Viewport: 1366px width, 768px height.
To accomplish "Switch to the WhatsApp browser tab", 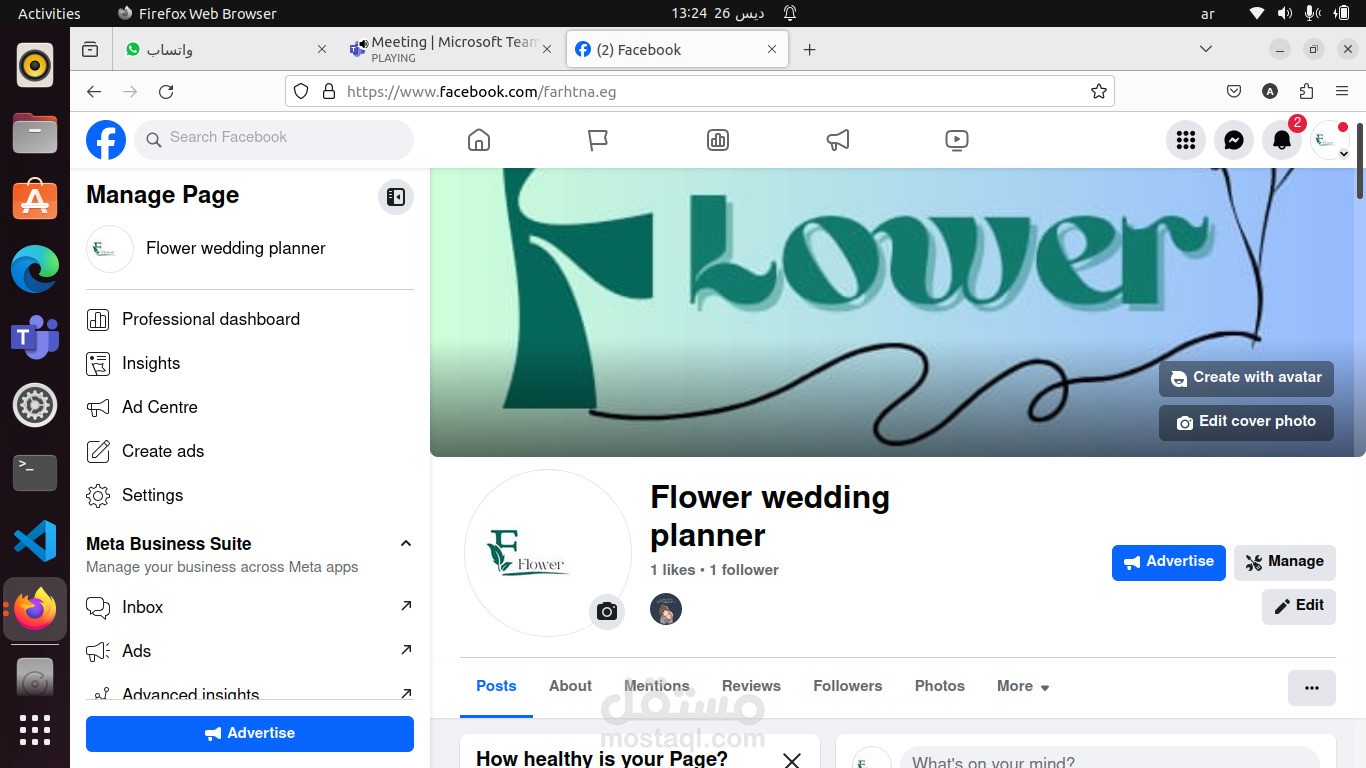I will point(225,49).
